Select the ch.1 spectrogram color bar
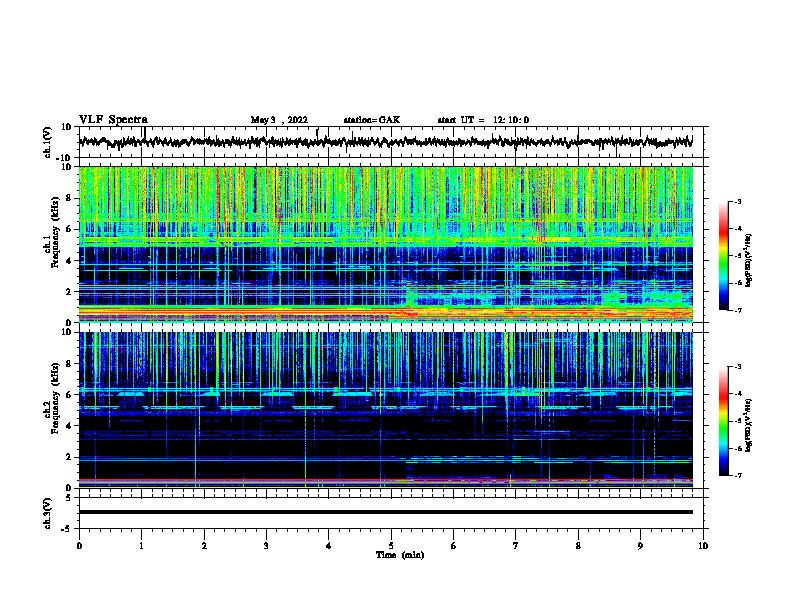The height and width of the screenshot is (612, 792). (723, 256)
